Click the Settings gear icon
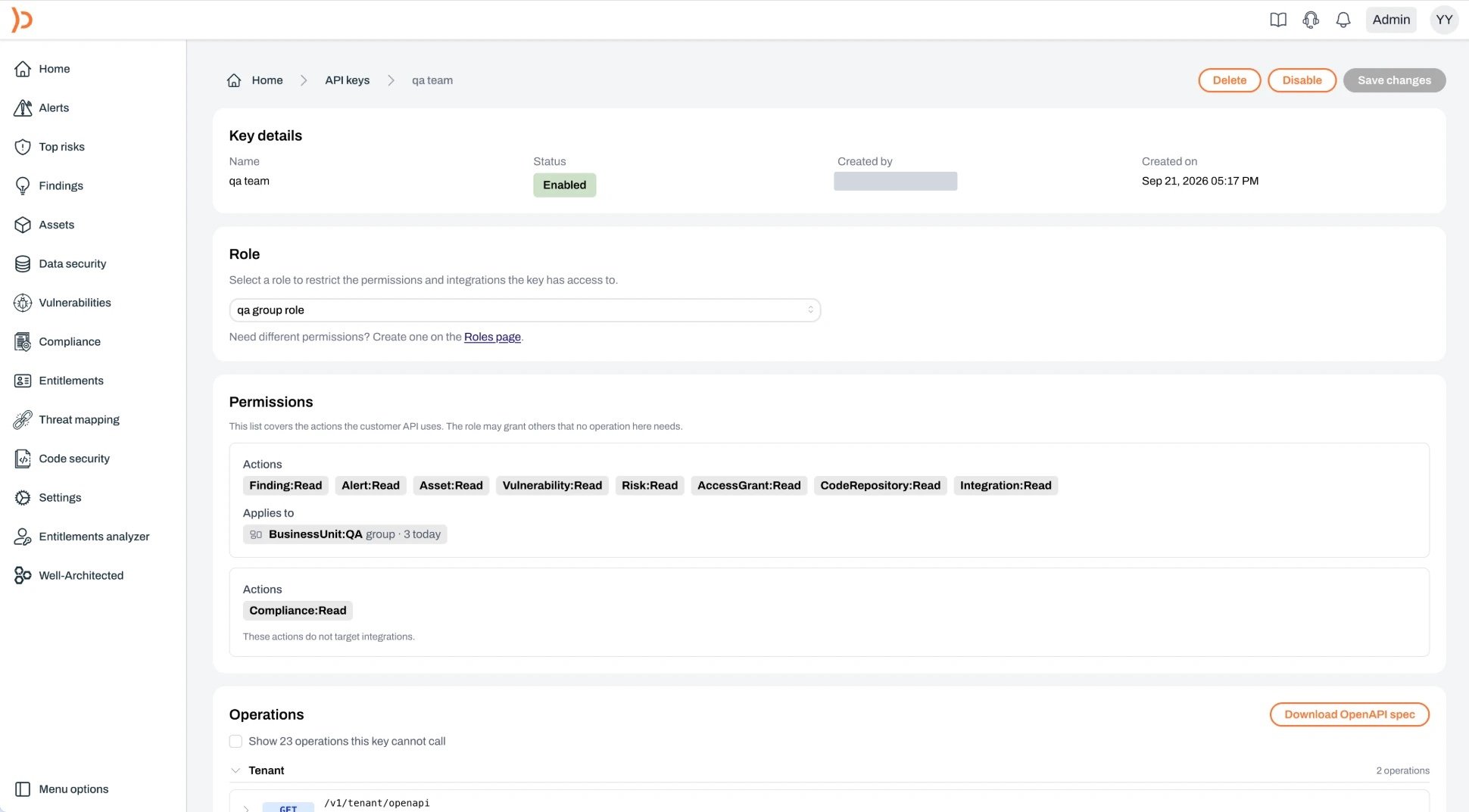Viewport: 1469px width, 812px height. tap(23, 497)
